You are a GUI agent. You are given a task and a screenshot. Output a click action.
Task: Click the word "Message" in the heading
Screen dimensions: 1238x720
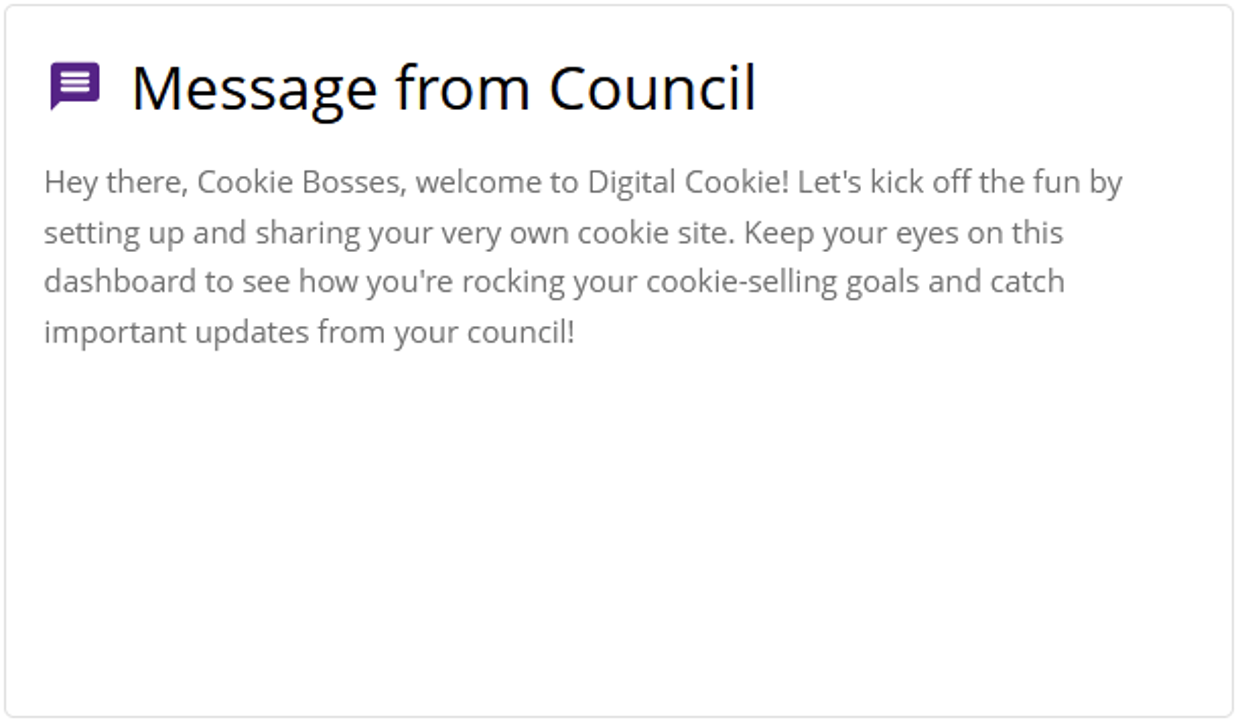(x=254, y=90)
